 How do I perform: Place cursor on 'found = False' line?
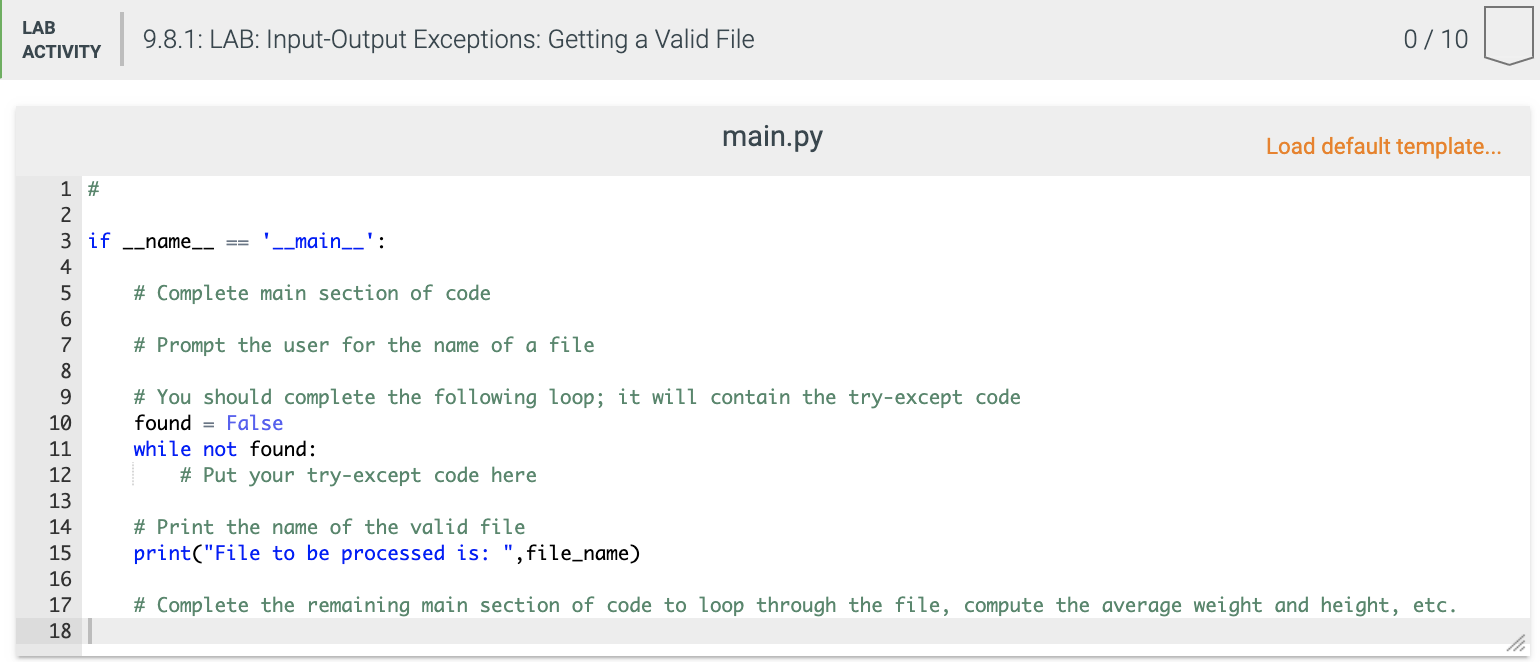tap(209, 423)
